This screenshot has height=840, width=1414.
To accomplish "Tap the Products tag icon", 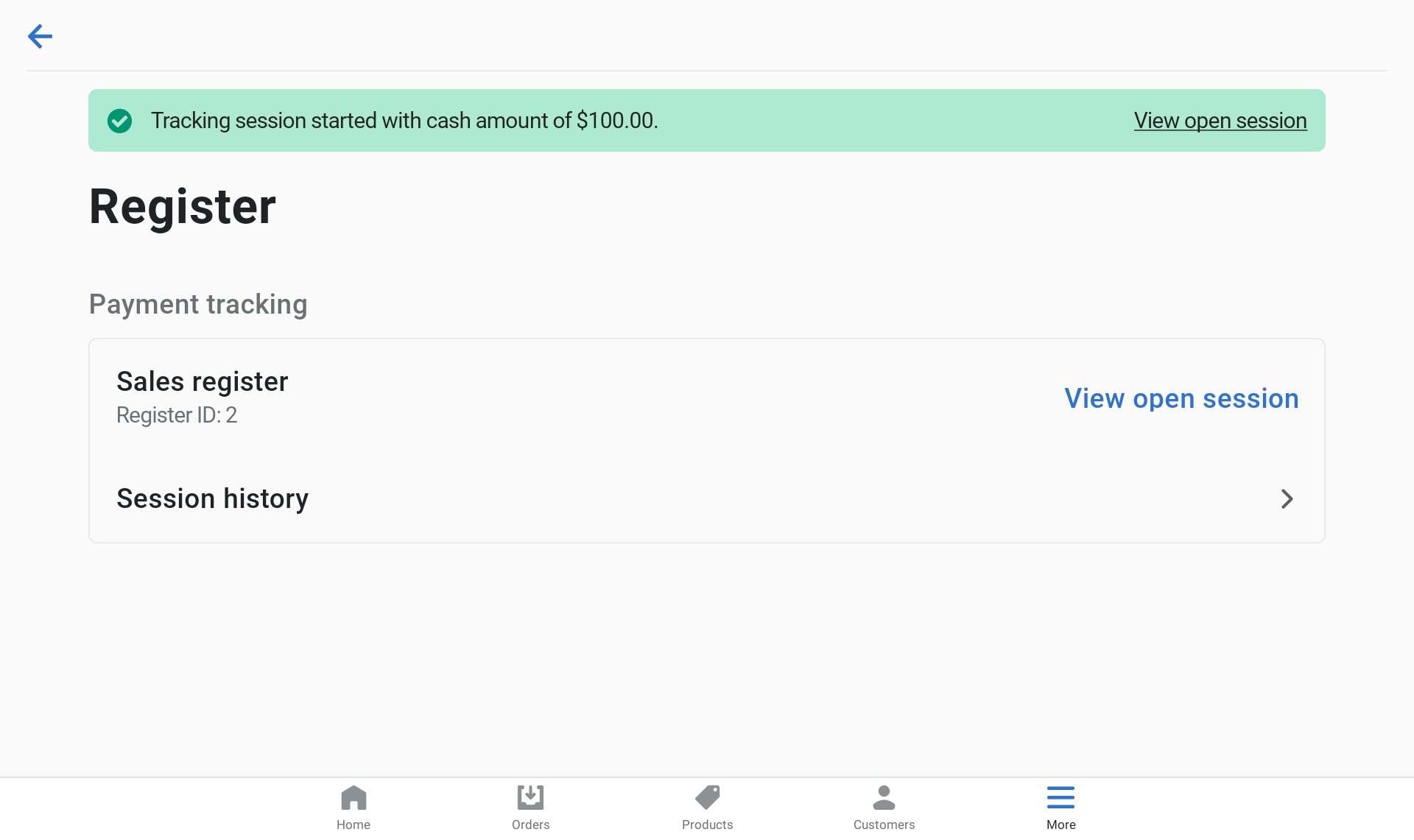I will pyautogui.click(x=707, y=797).
